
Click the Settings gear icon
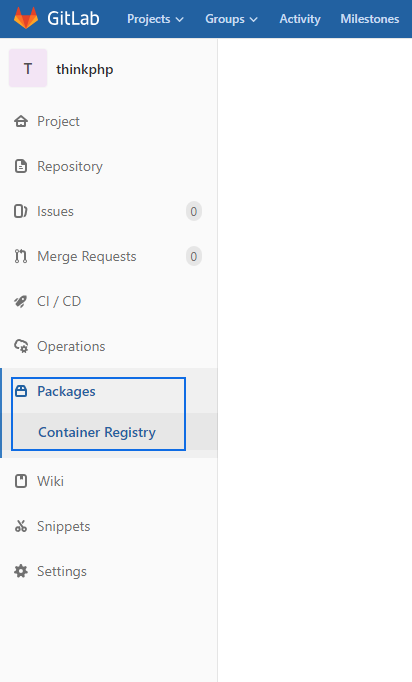[21, 571]
